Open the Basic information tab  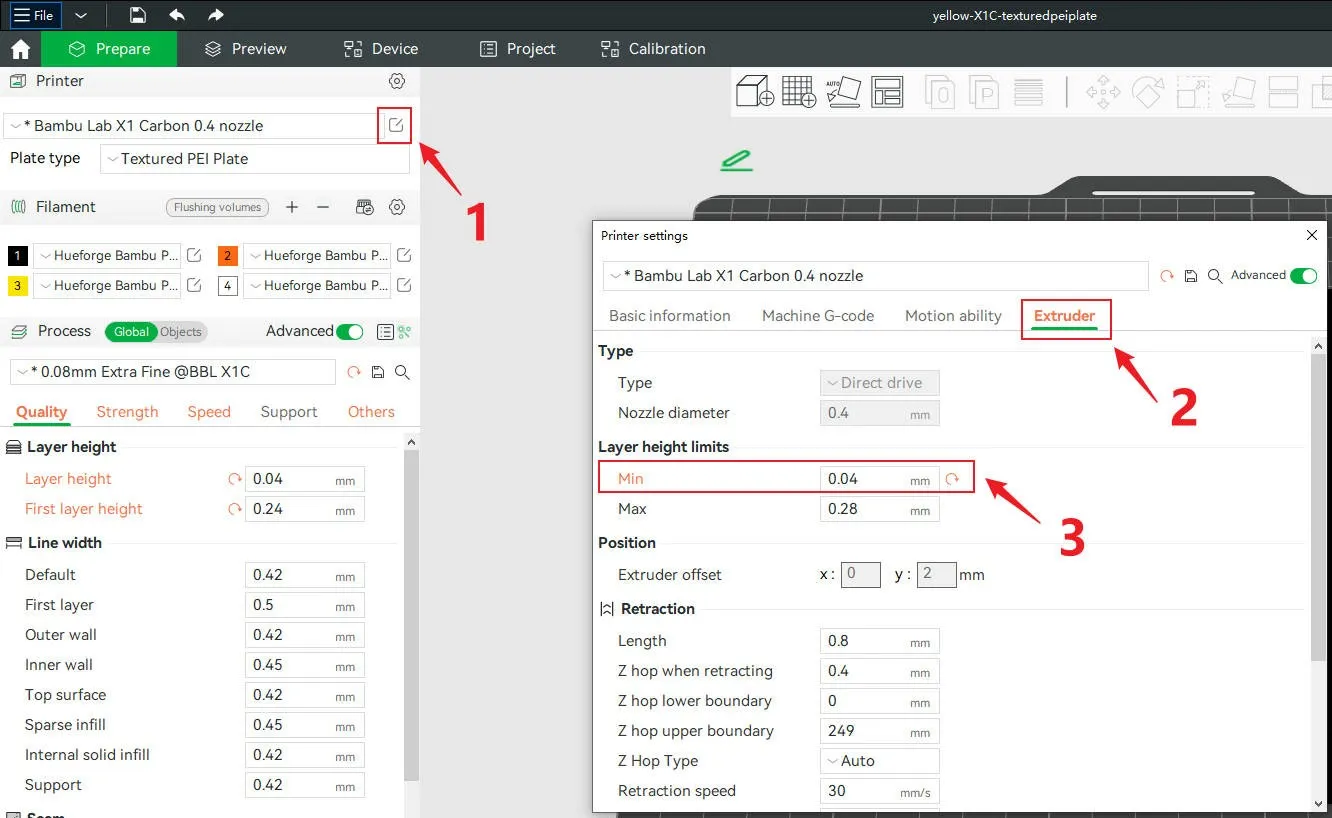click(x=670, y=316)
